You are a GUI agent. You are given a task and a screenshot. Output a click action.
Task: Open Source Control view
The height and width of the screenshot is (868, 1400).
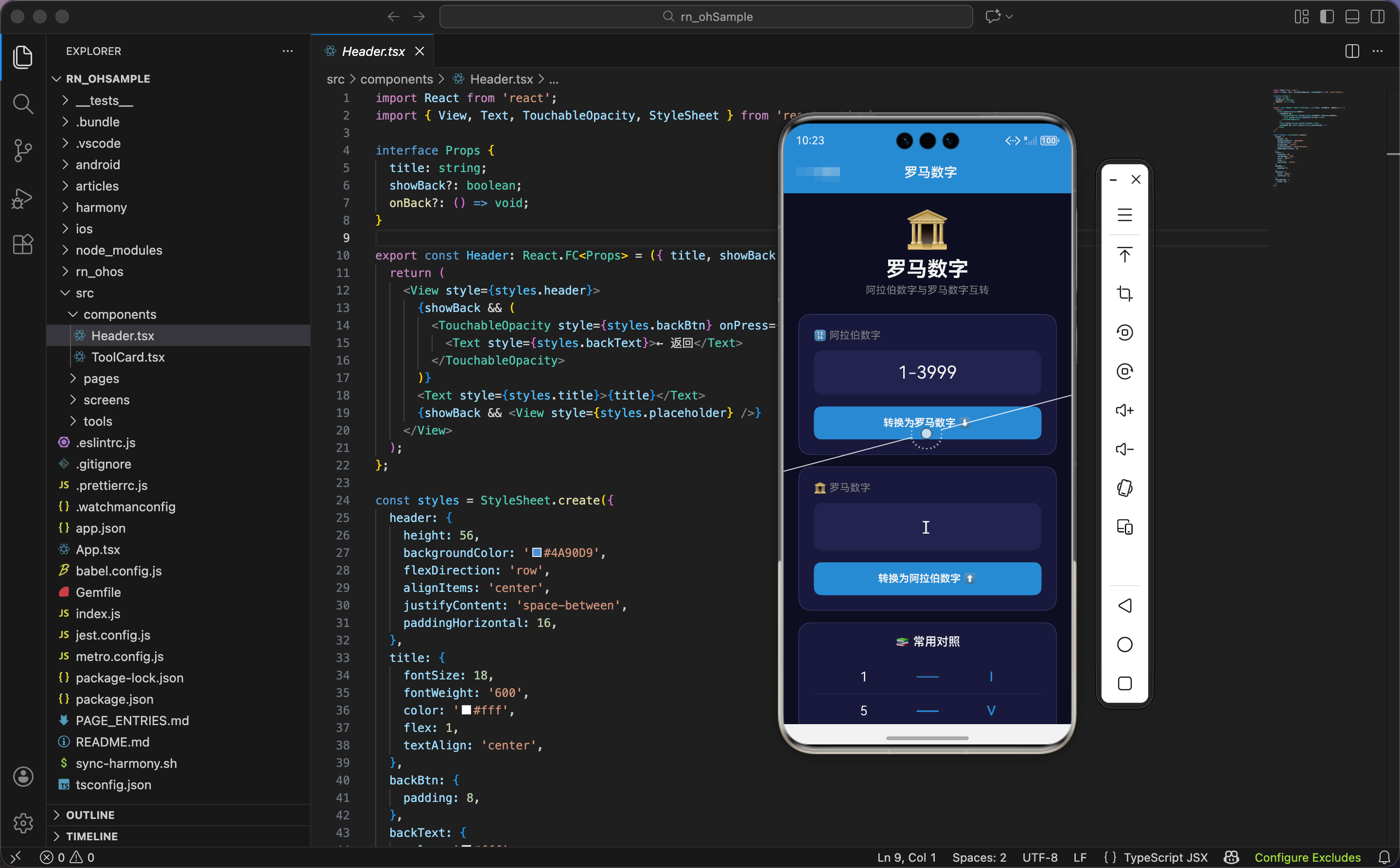point(23,150)
